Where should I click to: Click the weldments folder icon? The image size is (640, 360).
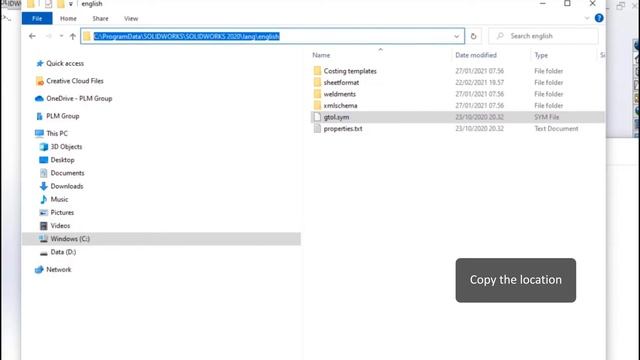pos(317,94)
